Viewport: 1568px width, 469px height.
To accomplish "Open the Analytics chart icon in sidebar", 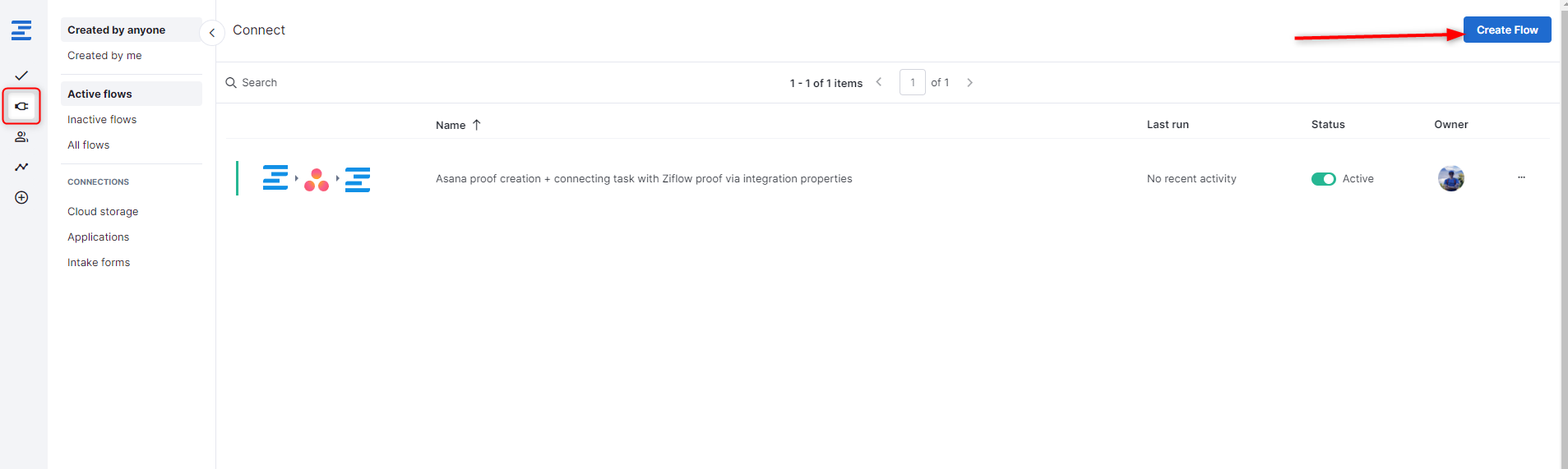I will 21,167.
